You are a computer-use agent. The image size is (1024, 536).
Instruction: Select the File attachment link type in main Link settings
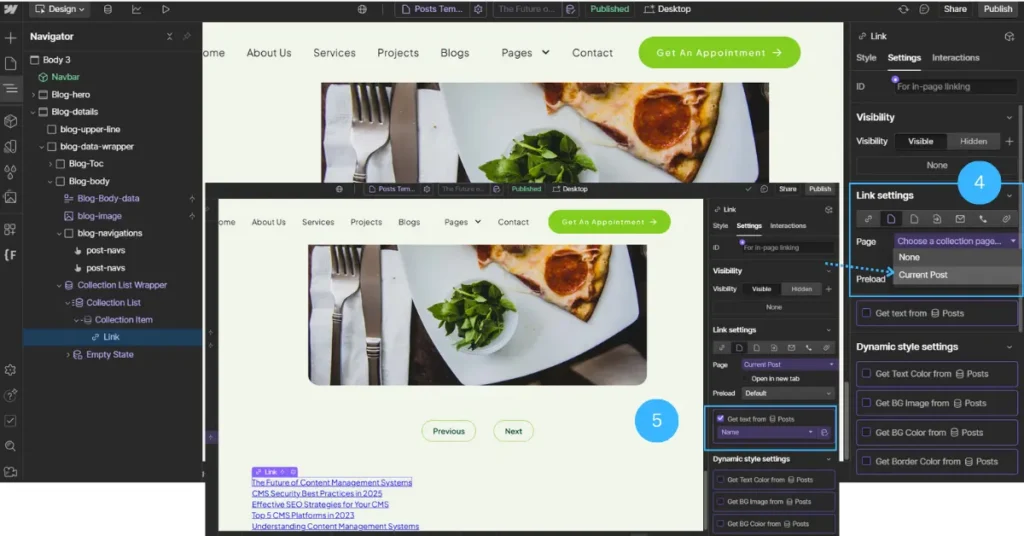[1006, 219]
